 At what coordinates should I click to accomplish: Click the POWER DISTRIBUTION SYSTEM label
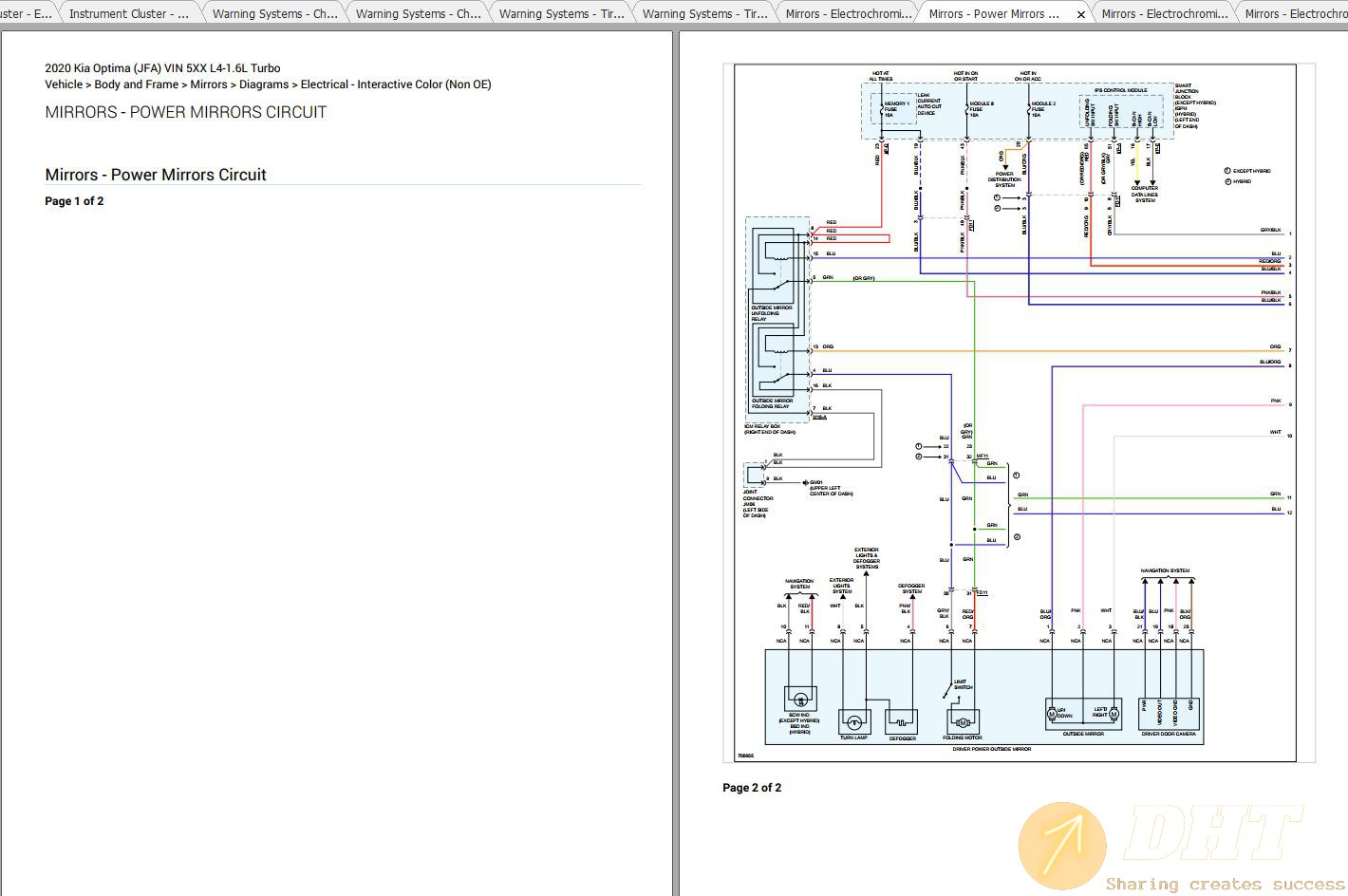pyautogui.click(x=1004, y=179)
